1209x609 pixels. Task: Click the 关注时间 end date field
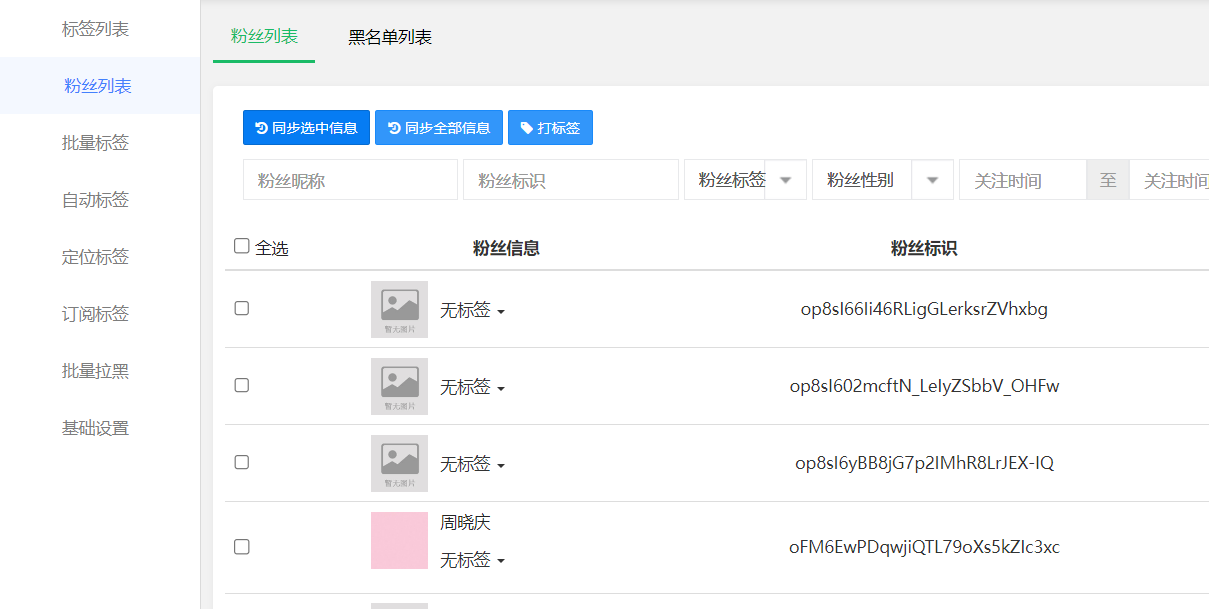point(1169,180)
